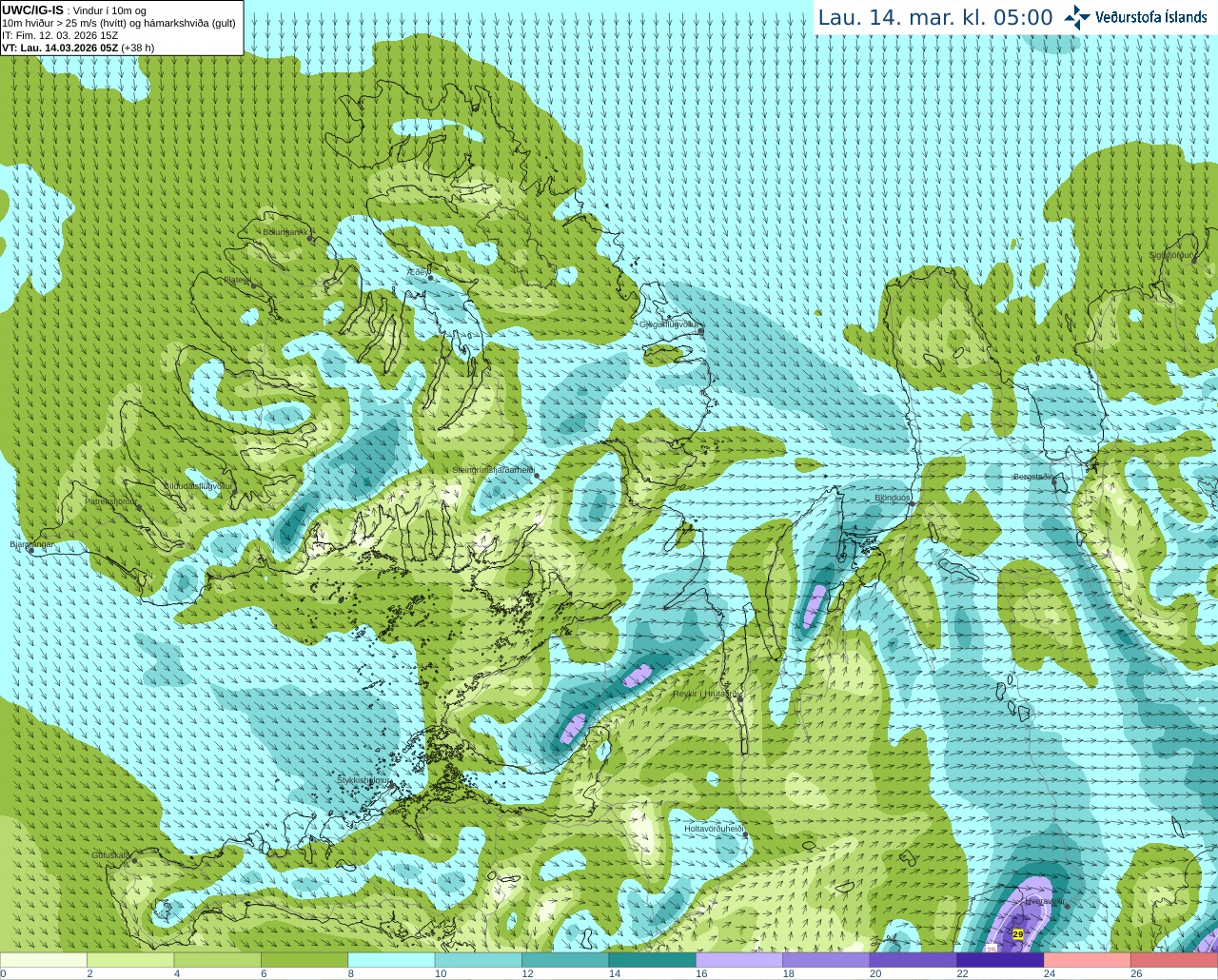Click the Stykkishólmur station label
Screen dimensions: 1218x980
tap(363, 780)
